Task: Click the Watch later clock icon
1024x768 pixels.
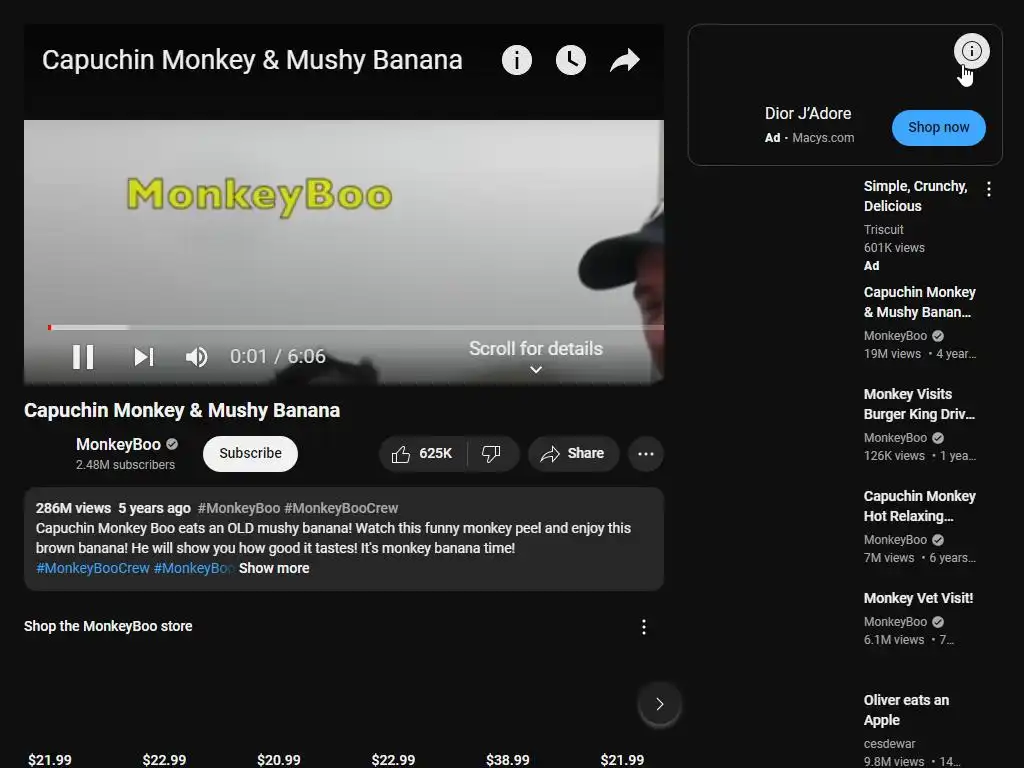Action: point(571,60)
